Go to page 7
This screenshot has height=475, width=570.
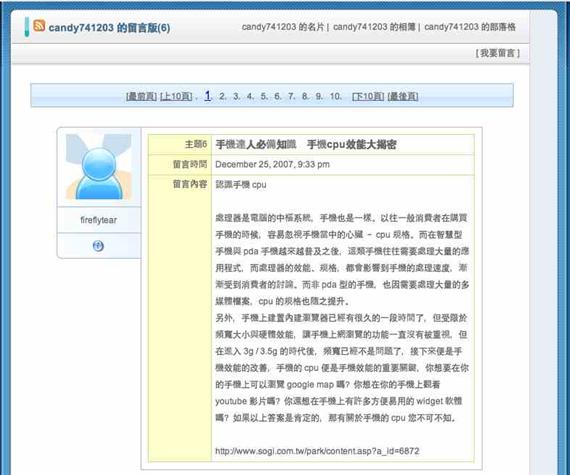(x=291, y=96)
